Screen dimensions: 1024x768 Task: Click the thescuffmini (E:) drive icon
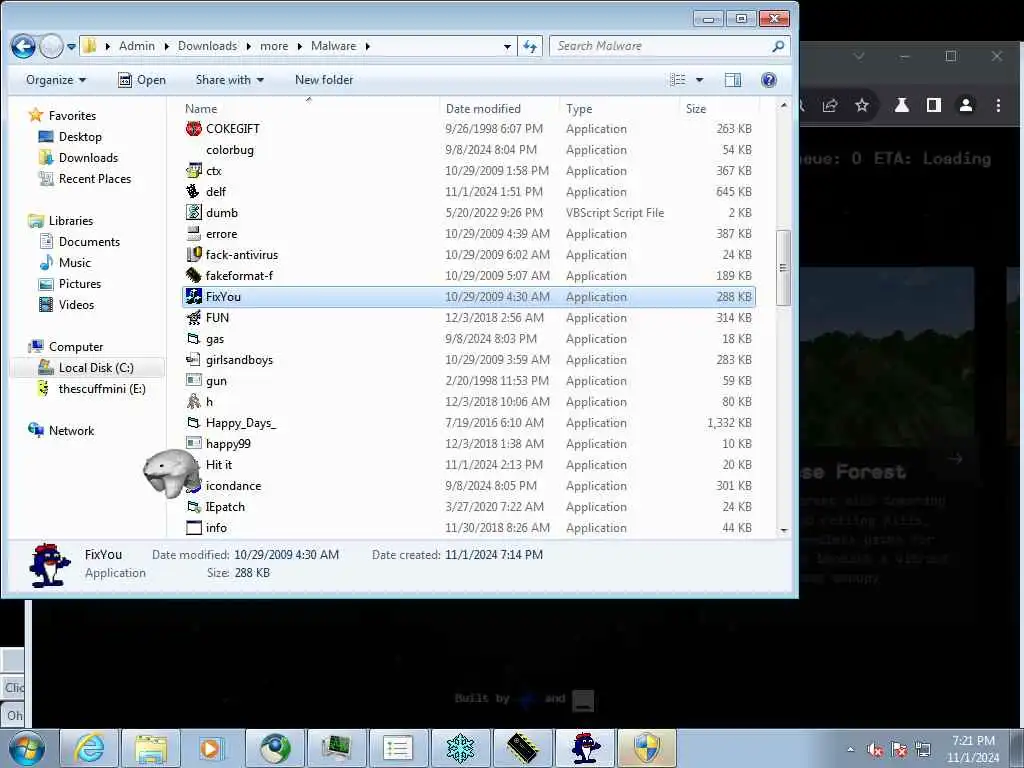(43, 389)
